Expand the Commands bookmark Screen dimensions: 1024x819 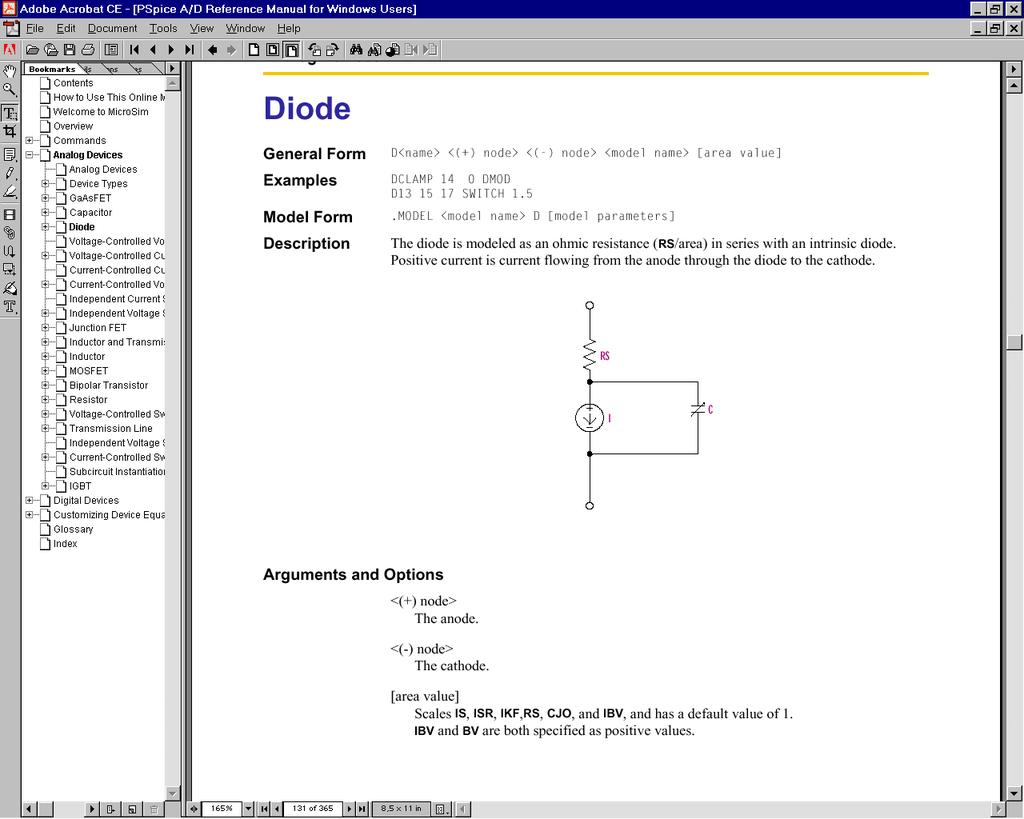click(x=29, y=140)
